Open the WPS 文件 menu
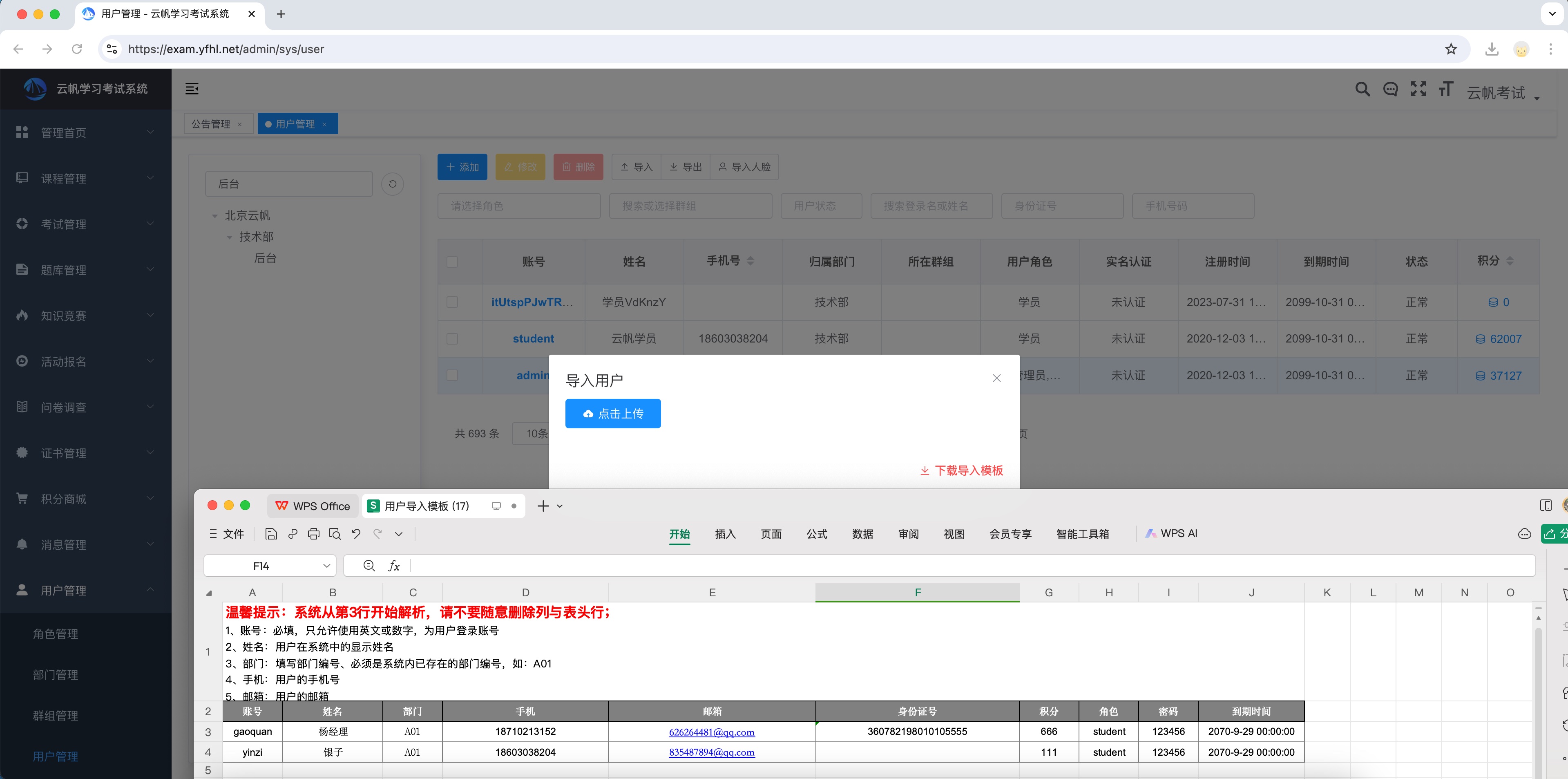This screenshot has width=1568, height=779. click(226, 534)
